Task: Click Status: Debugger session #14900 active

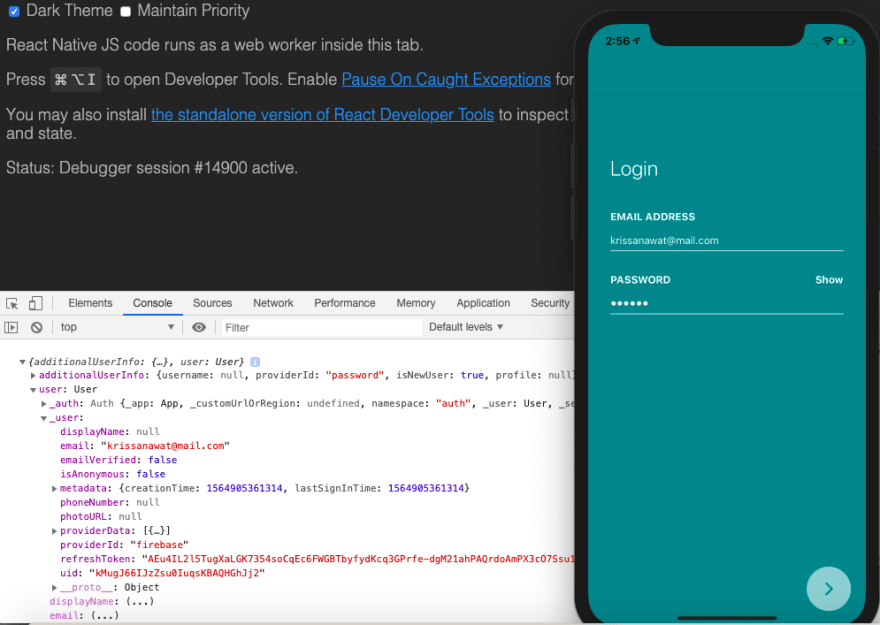Action: pos(152,168)
